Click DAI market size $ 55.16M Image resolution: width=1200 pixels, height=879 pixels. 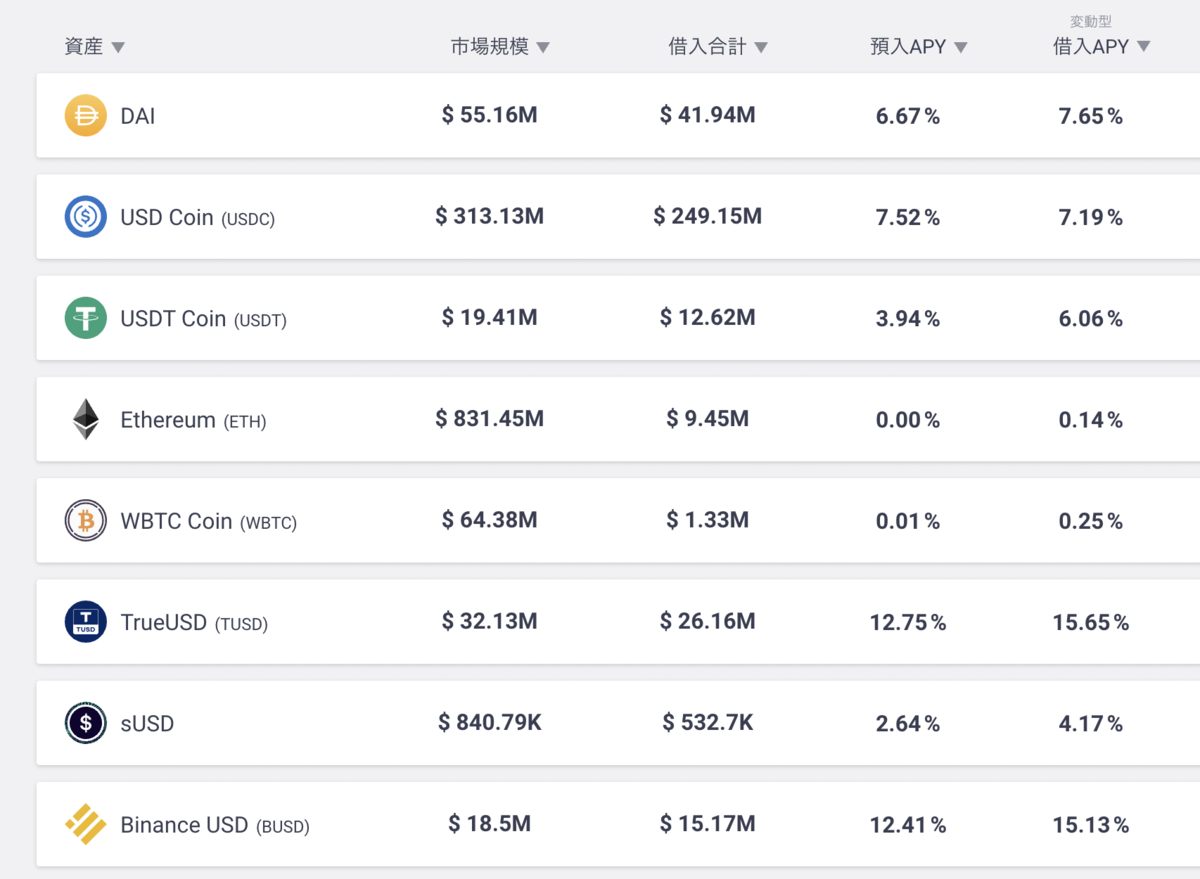490,115
